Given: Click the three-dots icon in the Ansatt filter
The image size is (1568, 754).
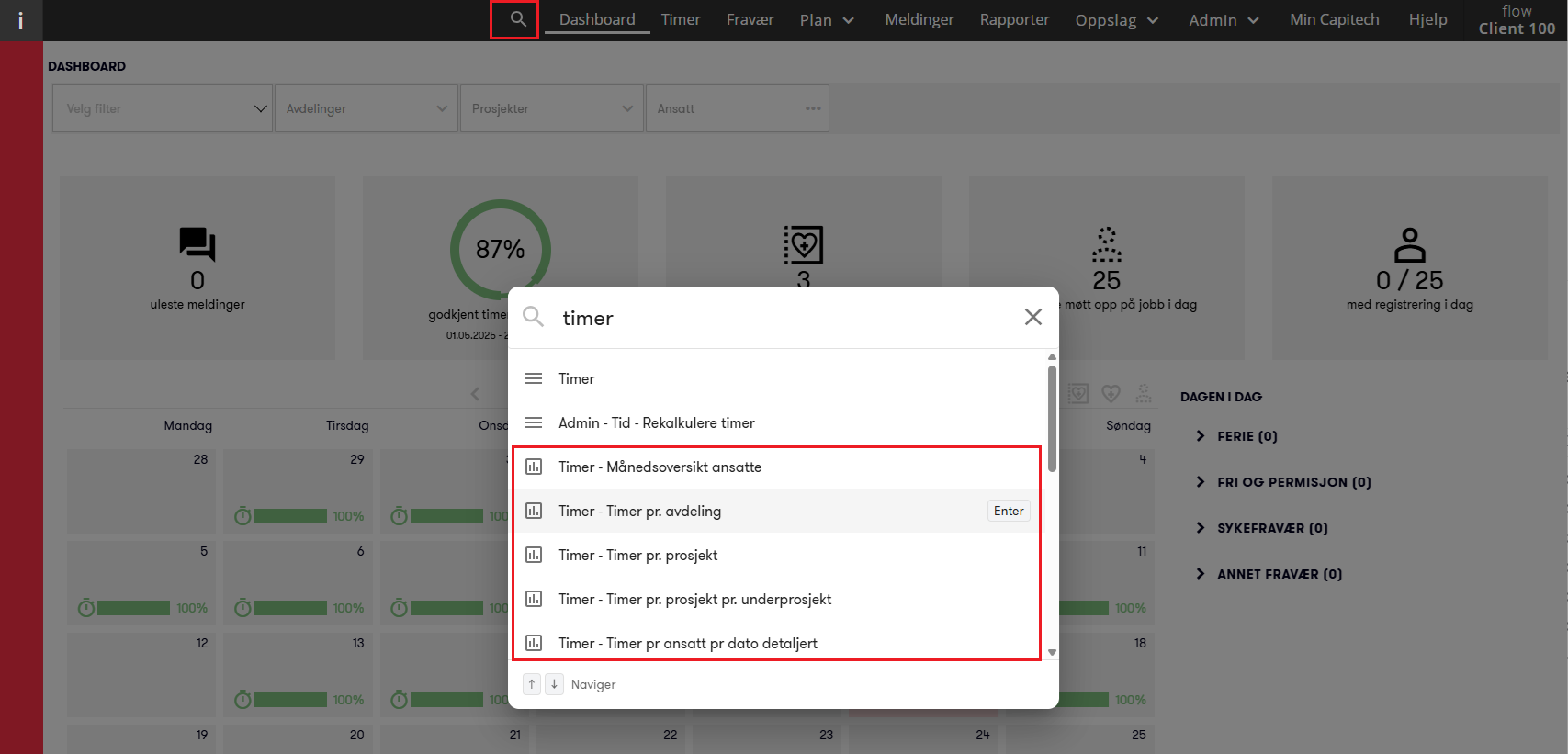Looking at the screenshot, I should coord(813,108).
